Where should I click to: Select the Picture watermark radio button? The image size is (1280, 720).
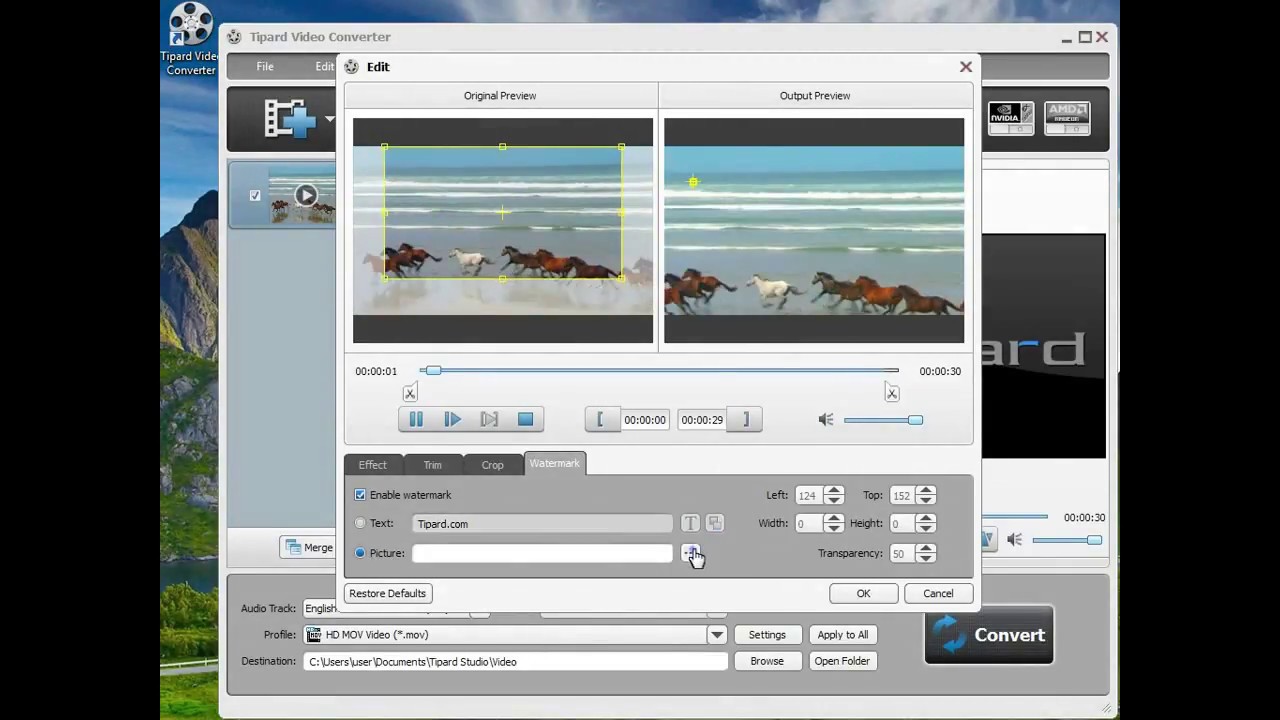(x=360, y=553)
